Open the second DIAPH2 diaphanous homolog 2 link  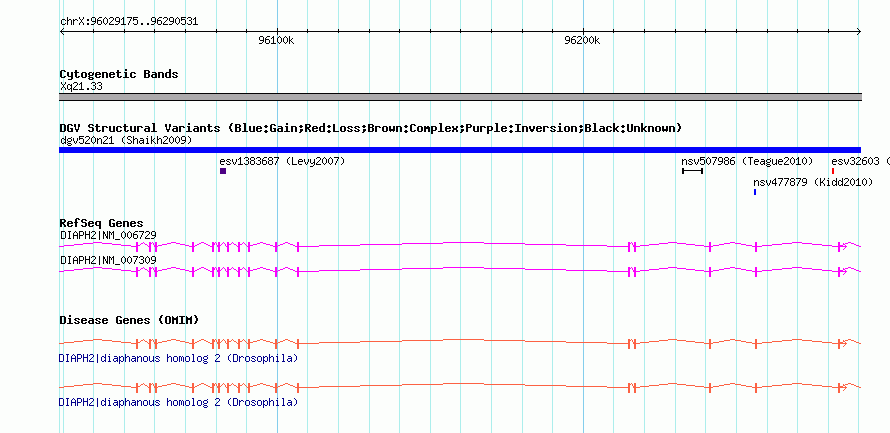(x=178, y=402)
